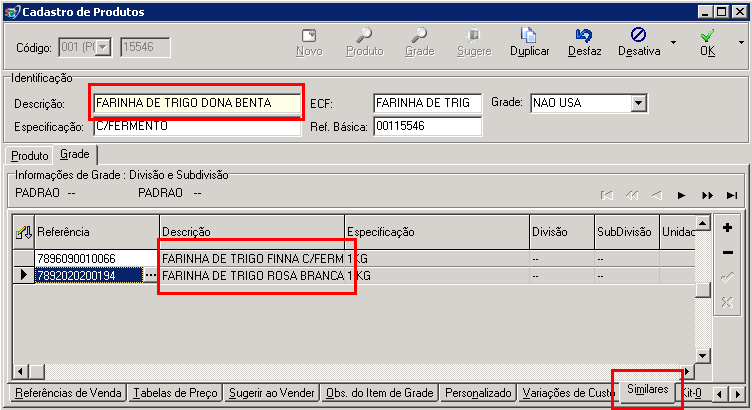Expand the Grade combo box
This screenshot has width=752, height=410.
coord(638,103)
